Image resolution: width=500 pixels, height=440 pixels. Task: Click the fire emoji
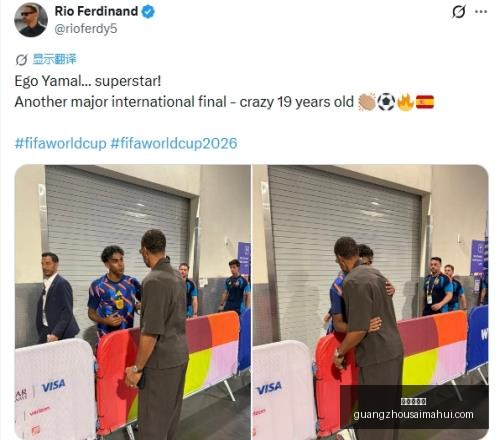[405, 102]
